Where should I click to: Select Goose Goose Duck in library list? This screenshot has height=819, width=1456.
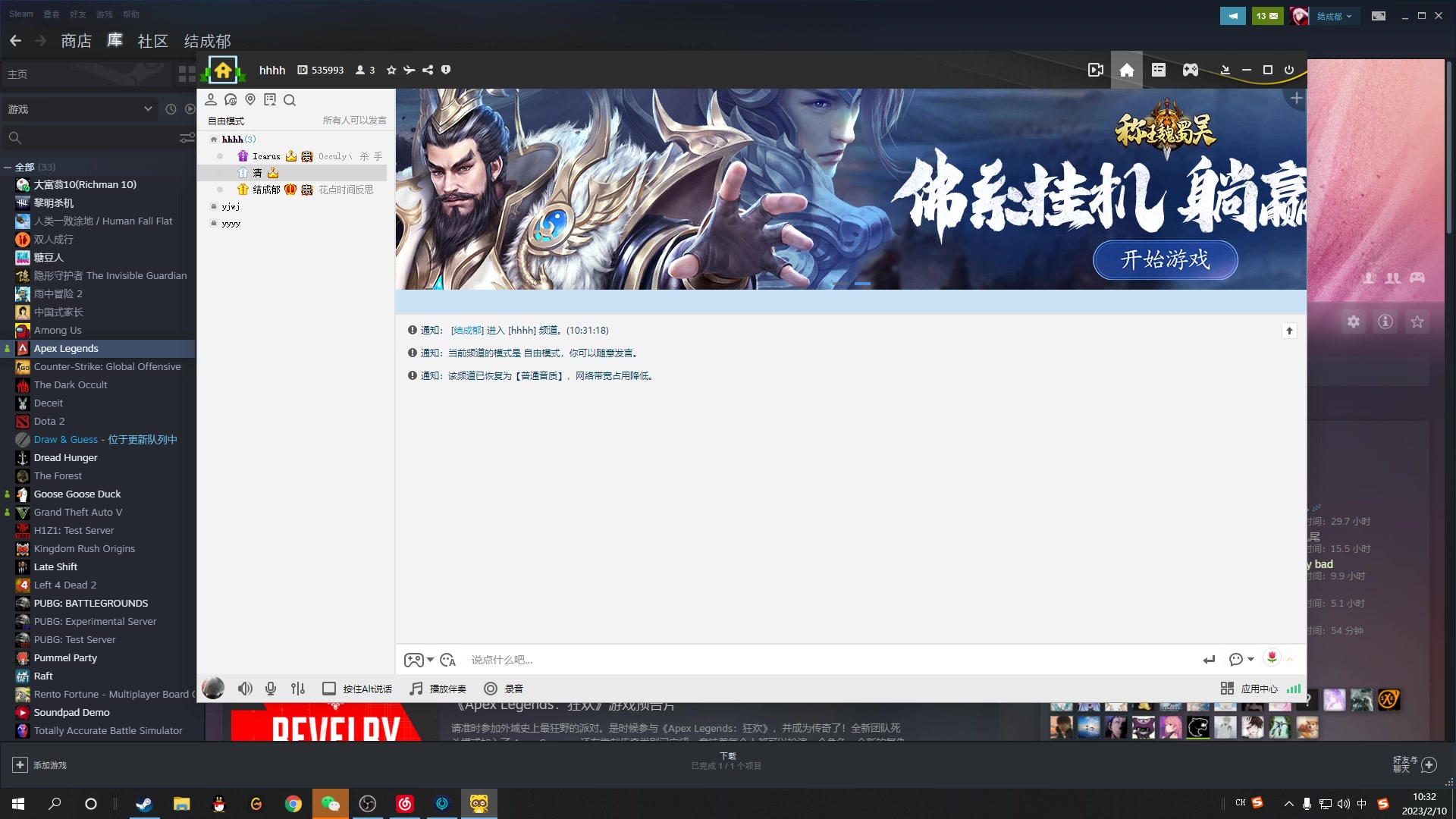pyautogui.click(x=77, y=494)
